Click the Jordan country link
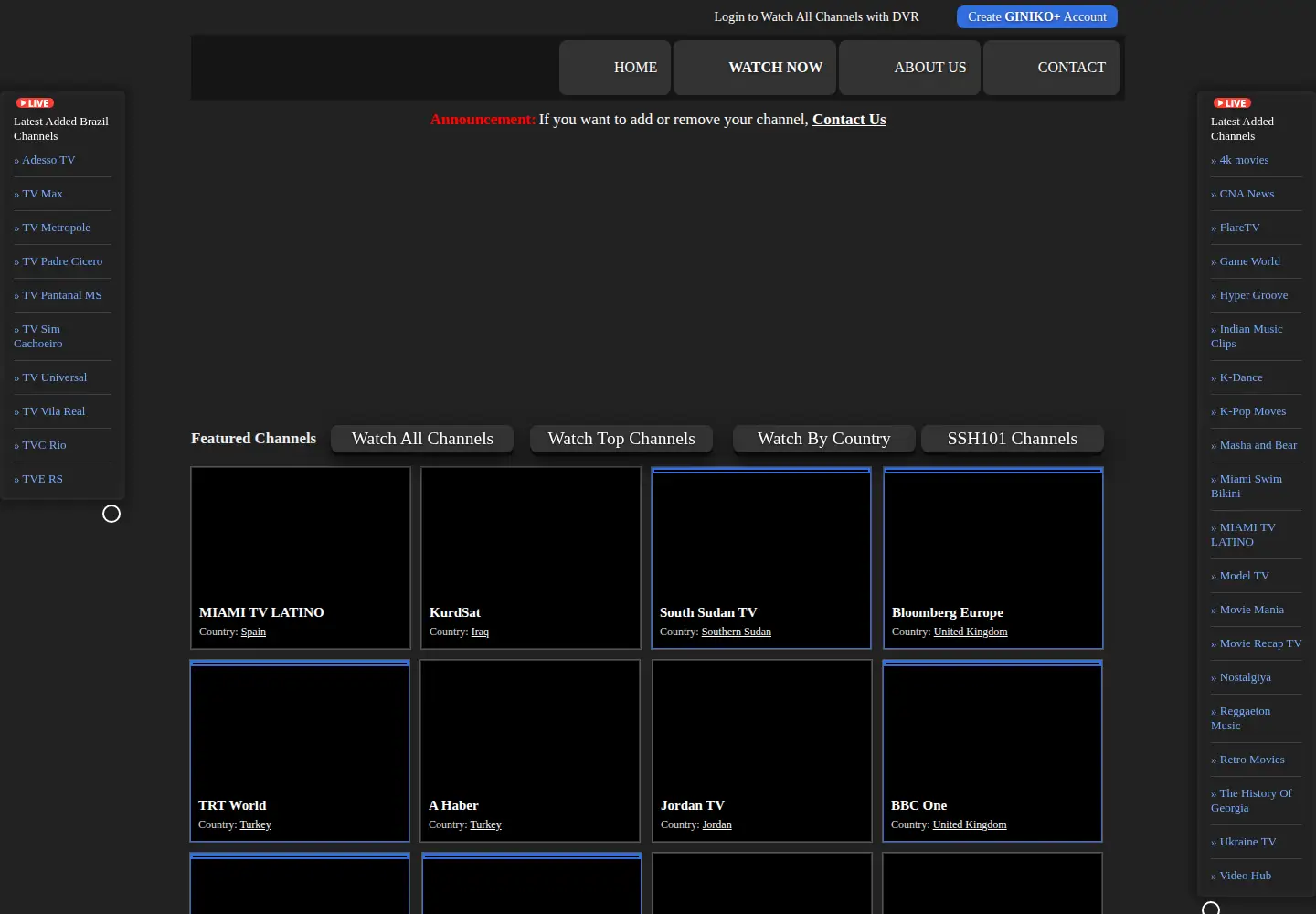1316x914 pixels. (x=716, y=824)
